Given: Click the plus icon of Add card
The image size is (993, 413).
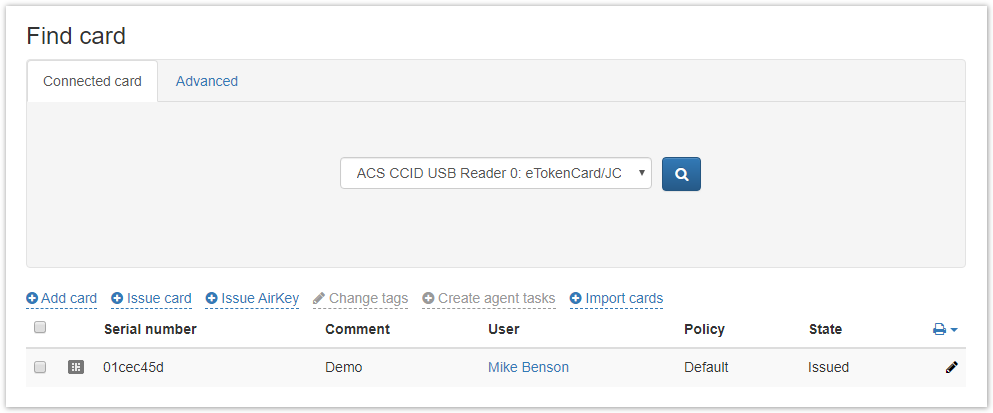Looking at the screenshot, I should (x=32, y=298).
